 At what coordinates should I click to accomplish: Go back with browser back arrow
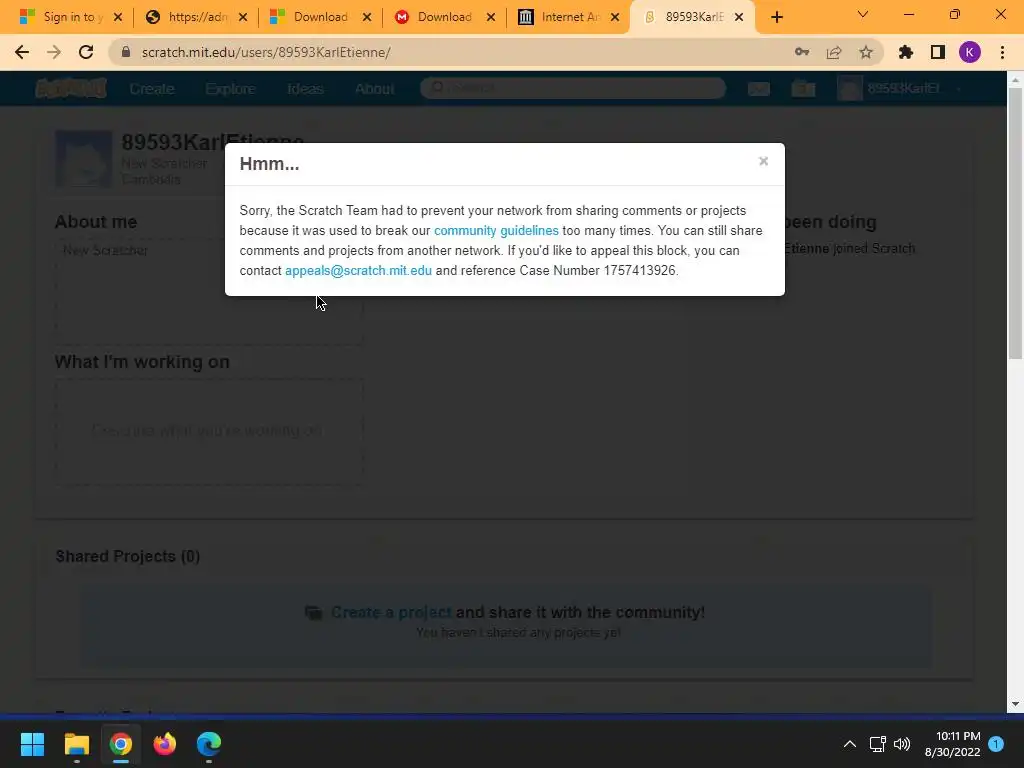pyautogui.click(x=22, y=52)
